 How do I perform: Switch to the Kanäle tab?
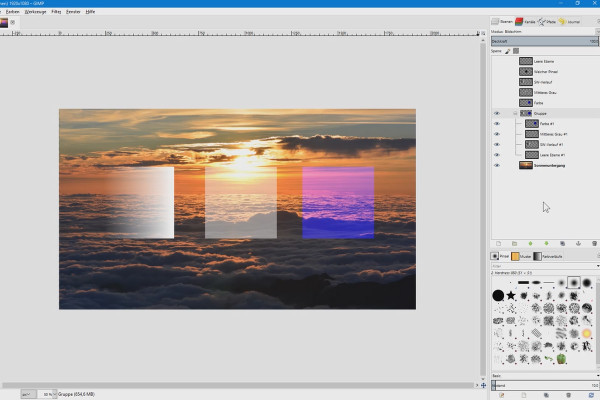pyautogui.click(x=525, y=22)
